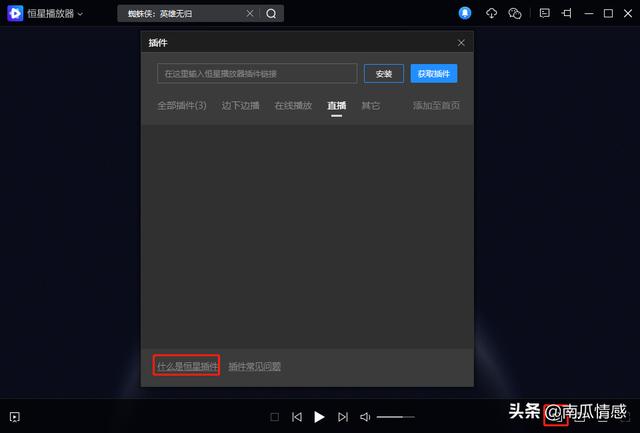
Task: Click 添加至首页 link
Action: 436,106
